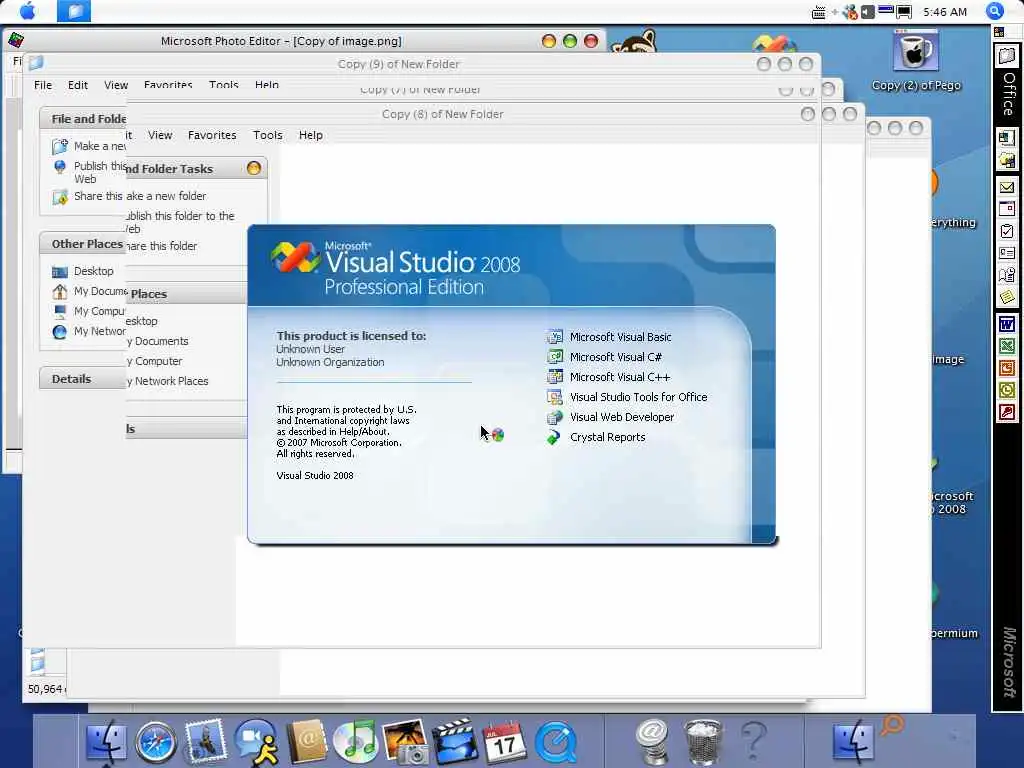
Task: Open My Documents in Copy (9) window
Action: [88, 291]
